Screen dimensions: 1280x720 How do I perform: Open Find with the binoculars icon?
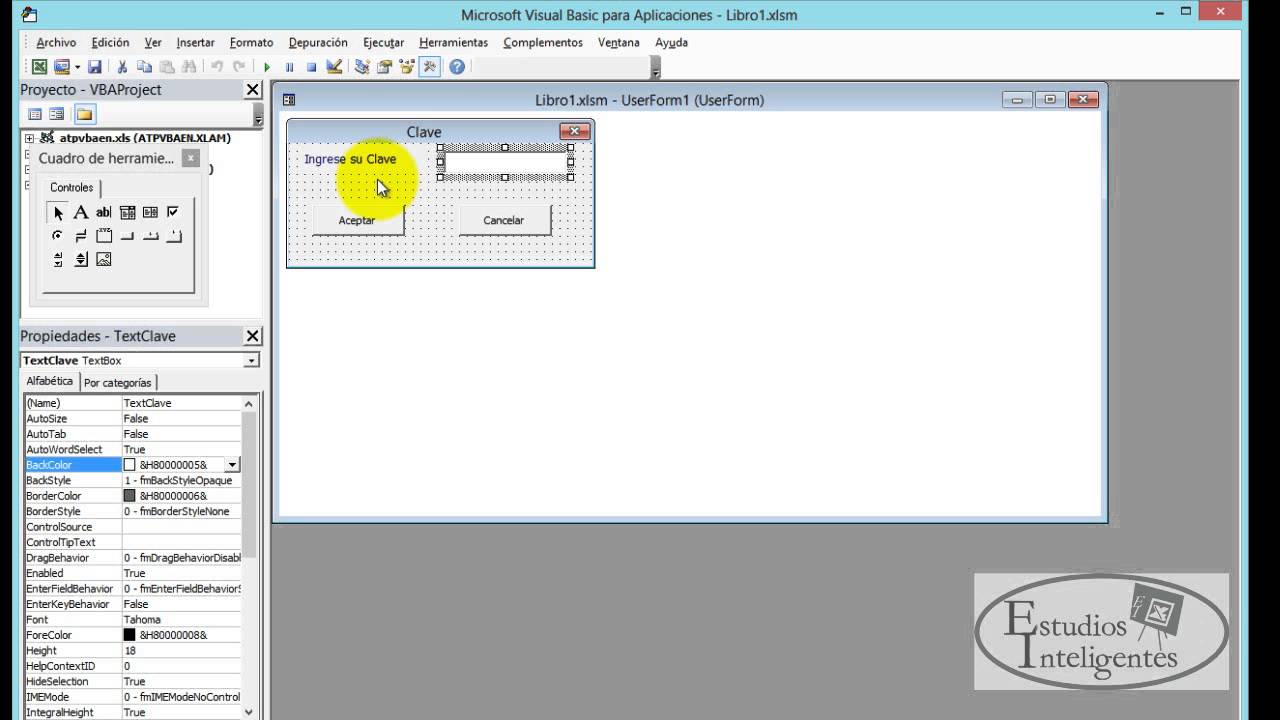point(189,67)
